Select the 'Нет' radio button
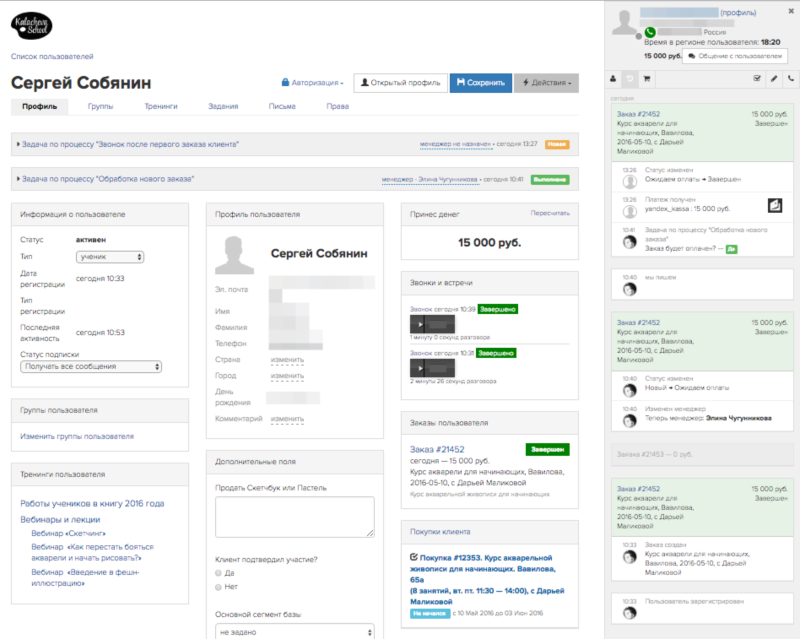This screenshot has width=800, height=639. click(218, 587)
